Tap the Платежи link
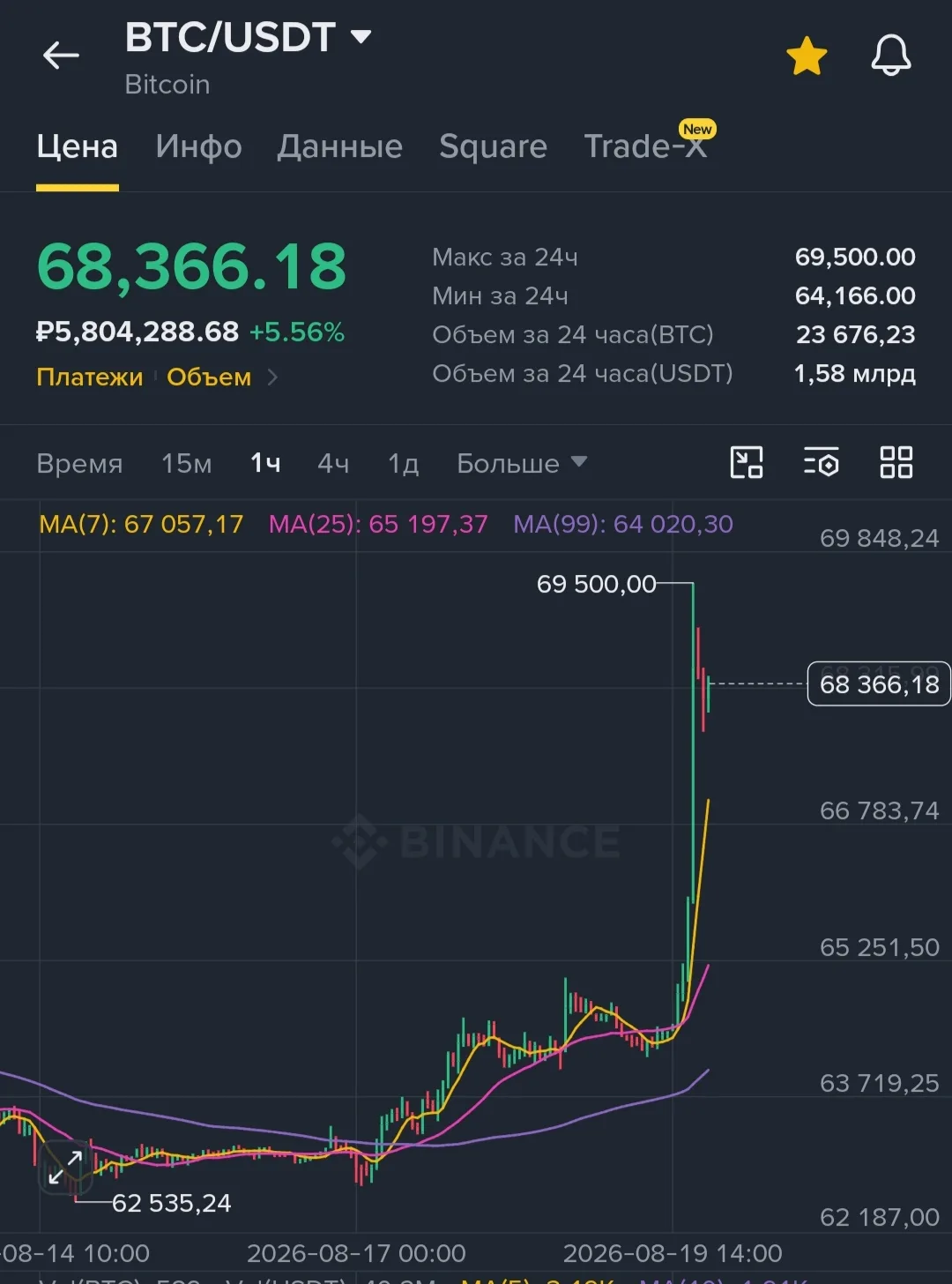 point(89,377)
